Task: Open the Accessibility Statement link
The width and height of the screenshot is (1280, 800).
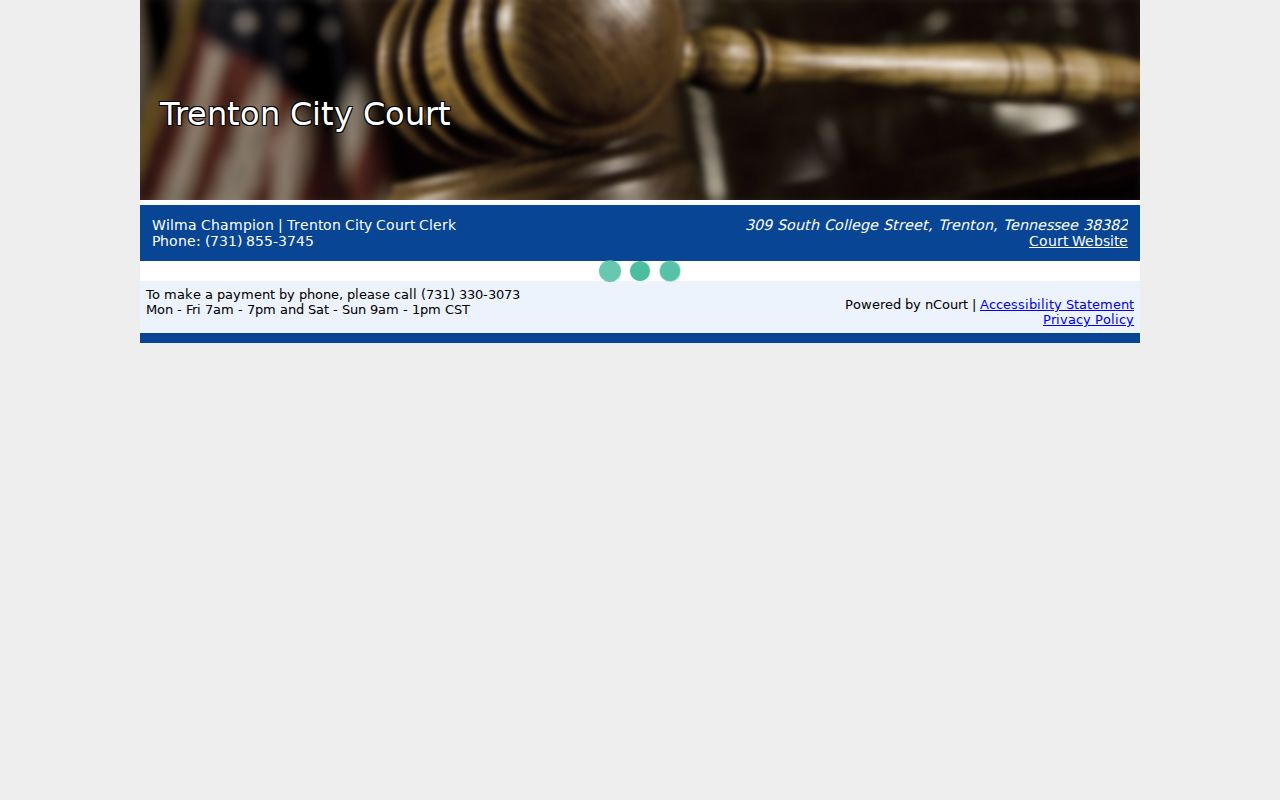Action: pyautogui.click(x=1057, y=304)
